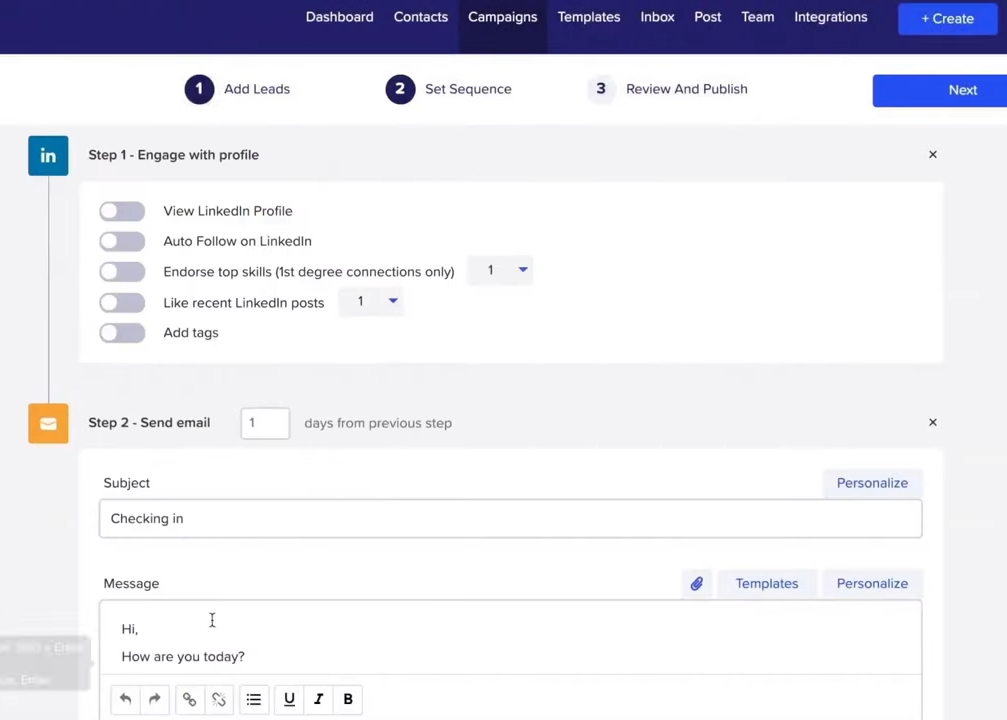
Task: Click the Next button
Action: click(940, 91)
